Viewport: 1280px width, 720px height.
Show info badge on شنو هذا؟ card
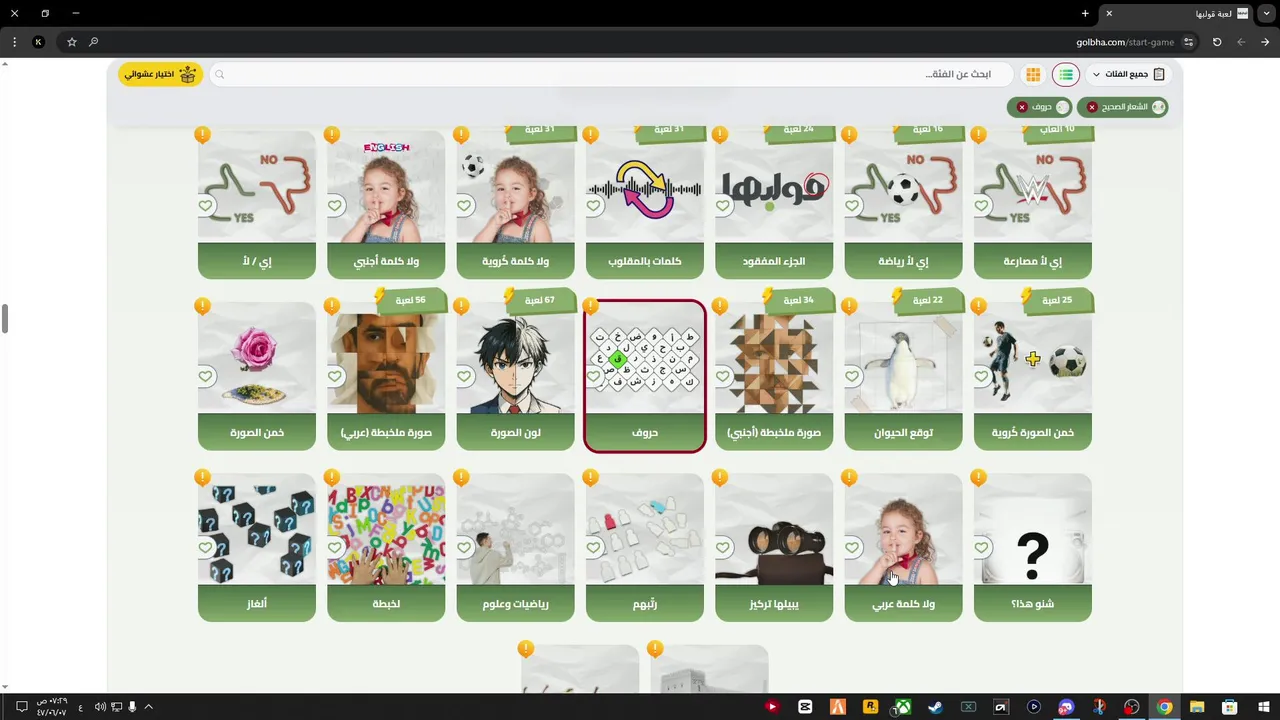point(978,478)
